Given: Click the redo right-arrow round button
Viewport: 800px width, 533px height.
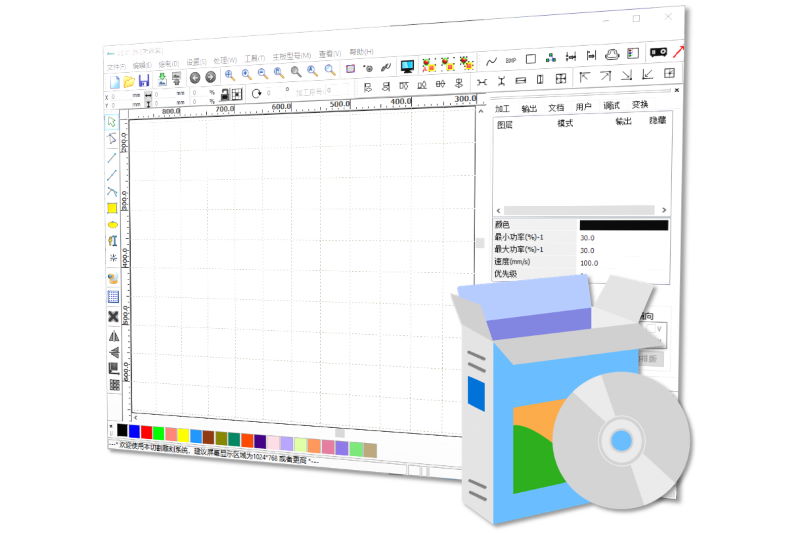Looking at the screenshot, I should tap(210, 77).
